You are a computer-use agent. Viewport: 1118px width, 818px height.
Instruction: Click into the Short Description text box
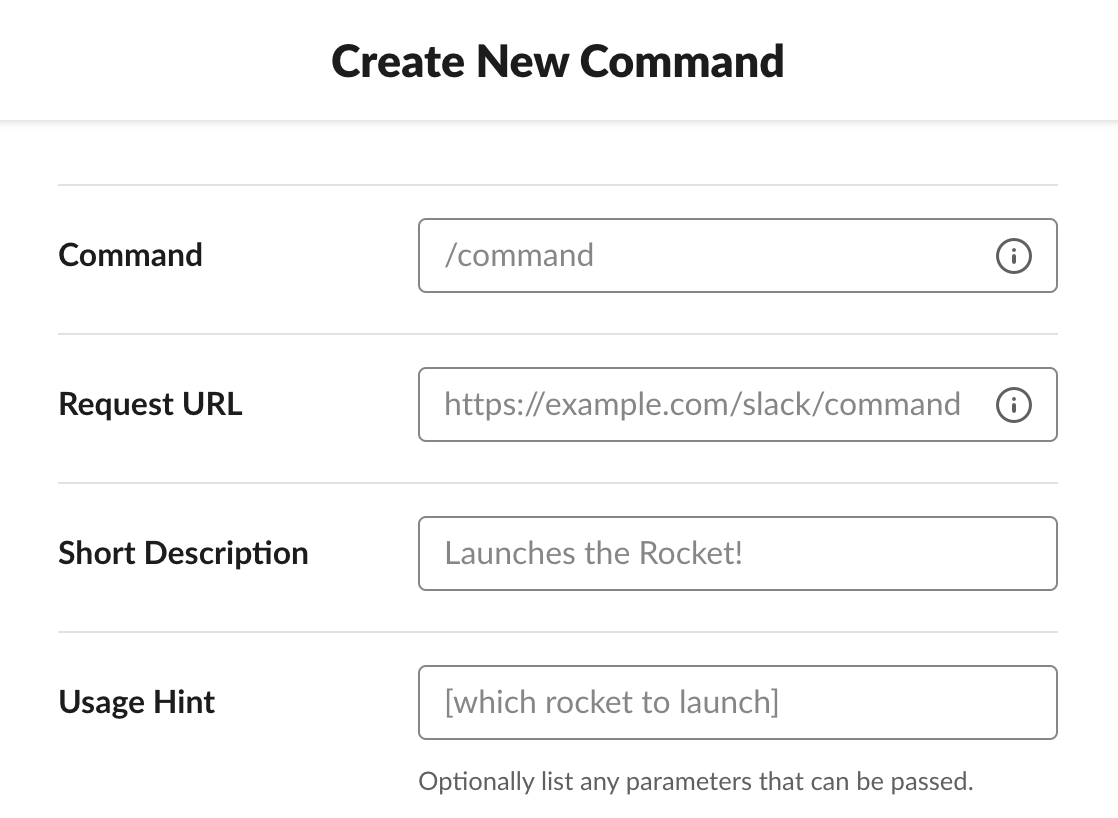tap(737, 553)
